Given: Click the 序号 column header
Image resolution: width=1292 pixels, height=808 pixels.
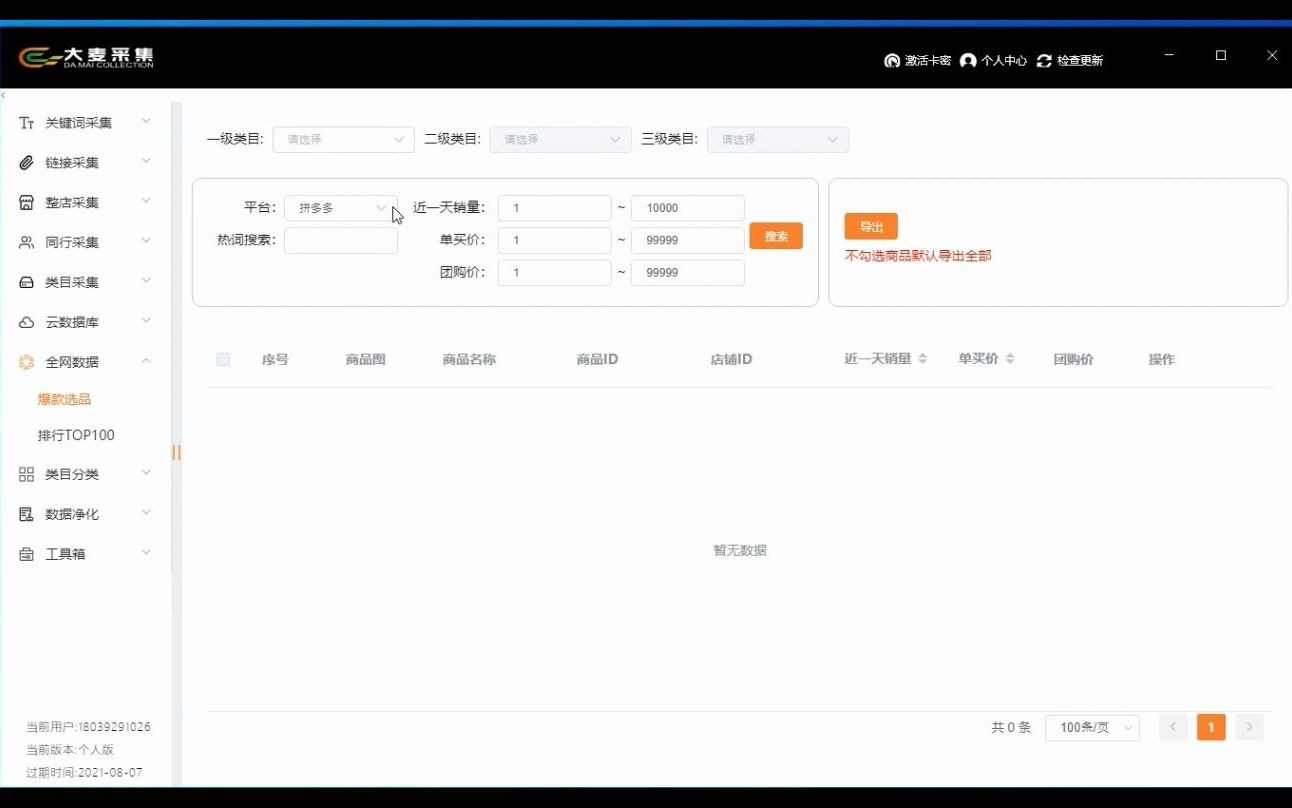Looking at the screenshot, I should (275, 359).
